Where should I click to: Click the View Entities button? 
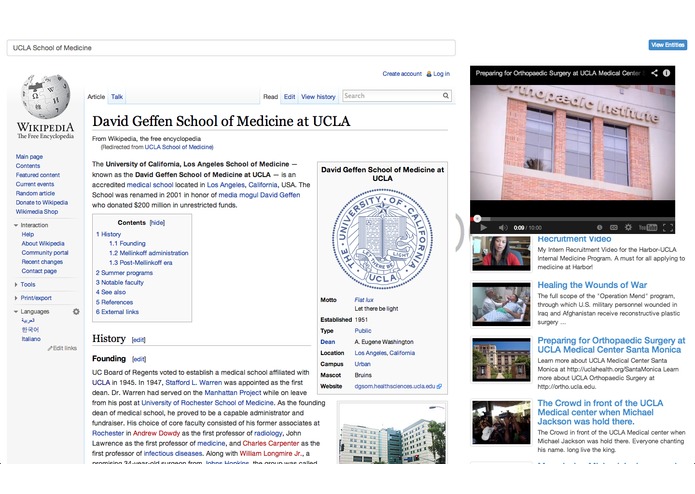coord(668,45)
